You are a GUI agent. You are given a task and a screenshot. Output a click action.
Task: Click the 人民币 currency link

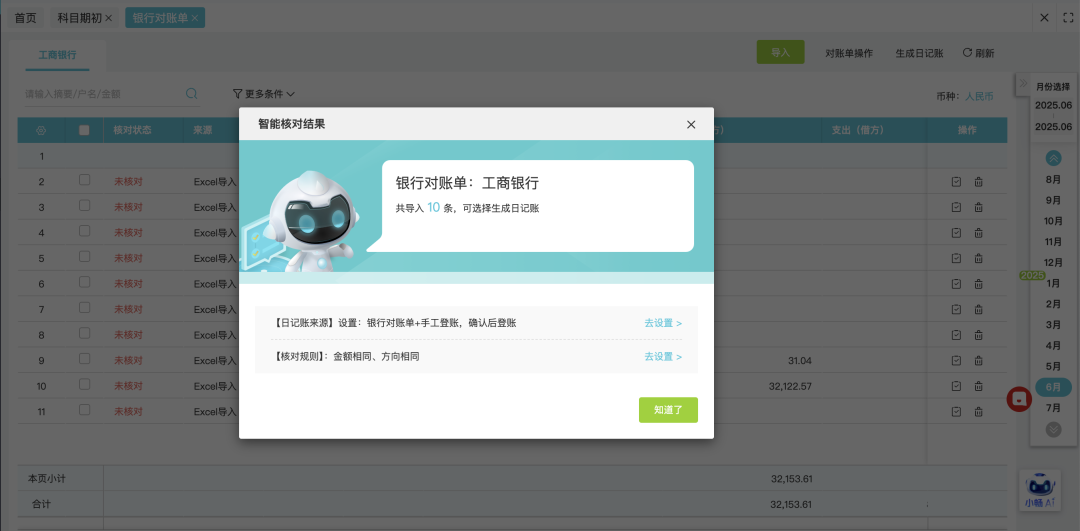point(979,96)
